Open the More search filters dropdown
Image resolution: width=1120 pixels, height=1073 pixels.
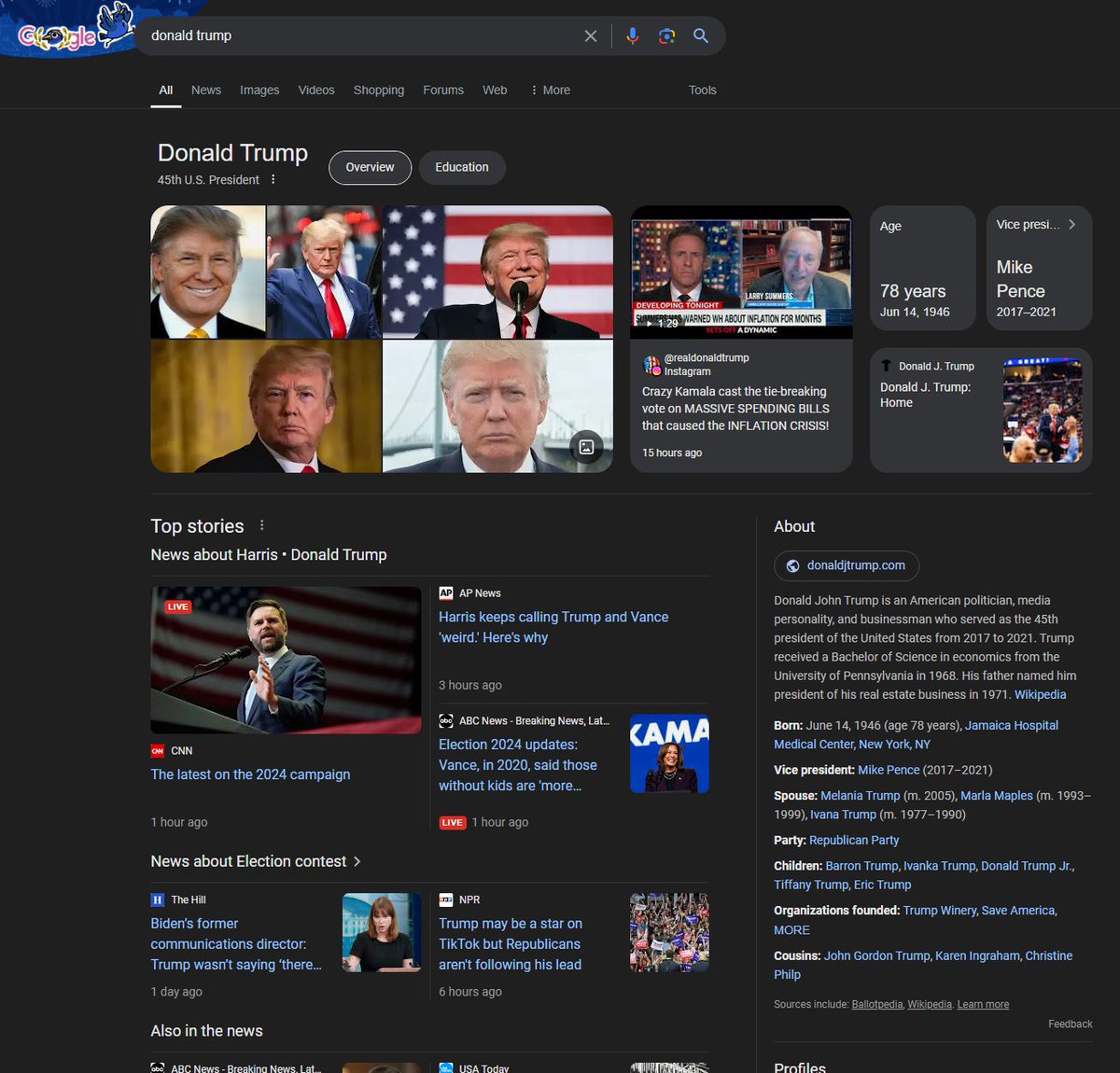coord(550,90)
